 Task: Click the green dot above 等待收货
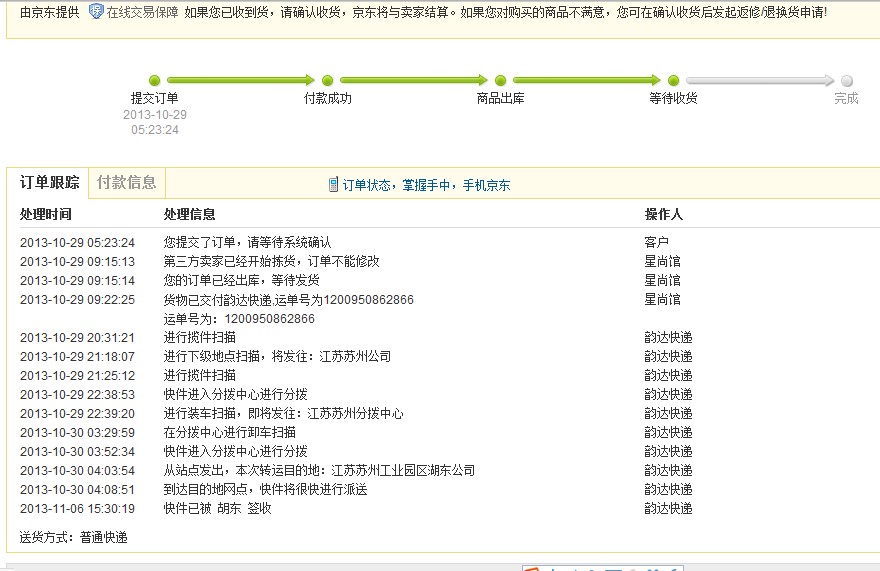(x=673, y=81)
